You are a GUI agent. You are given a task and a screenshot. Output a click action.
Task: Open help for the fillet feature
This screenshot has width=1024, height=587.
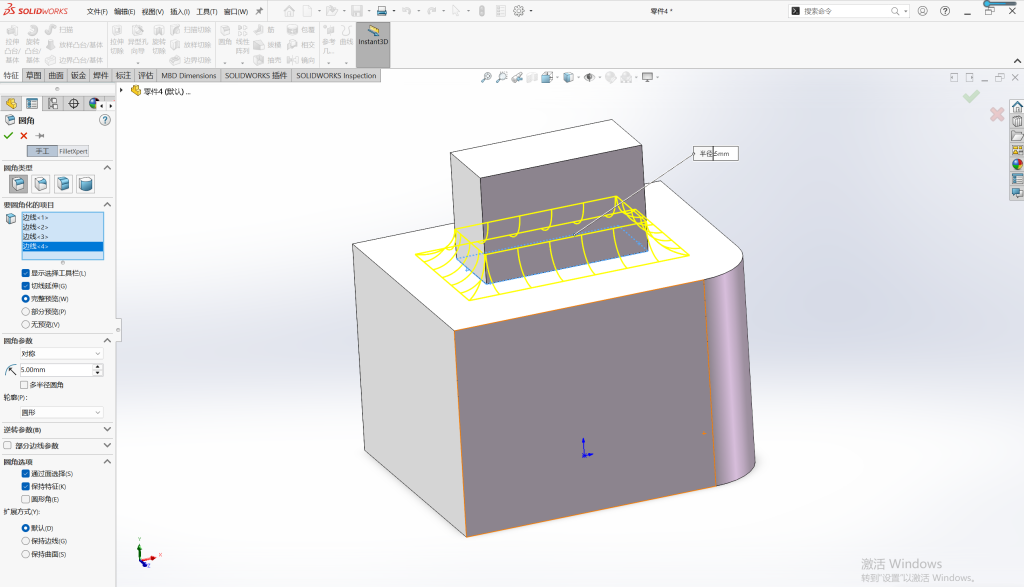click(x=104, y=120)
